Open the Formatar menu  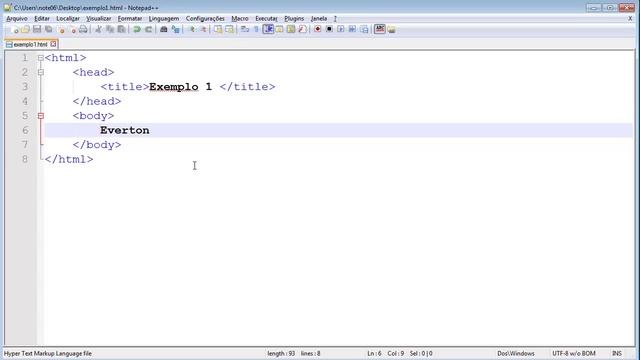(x=130, y=19)
